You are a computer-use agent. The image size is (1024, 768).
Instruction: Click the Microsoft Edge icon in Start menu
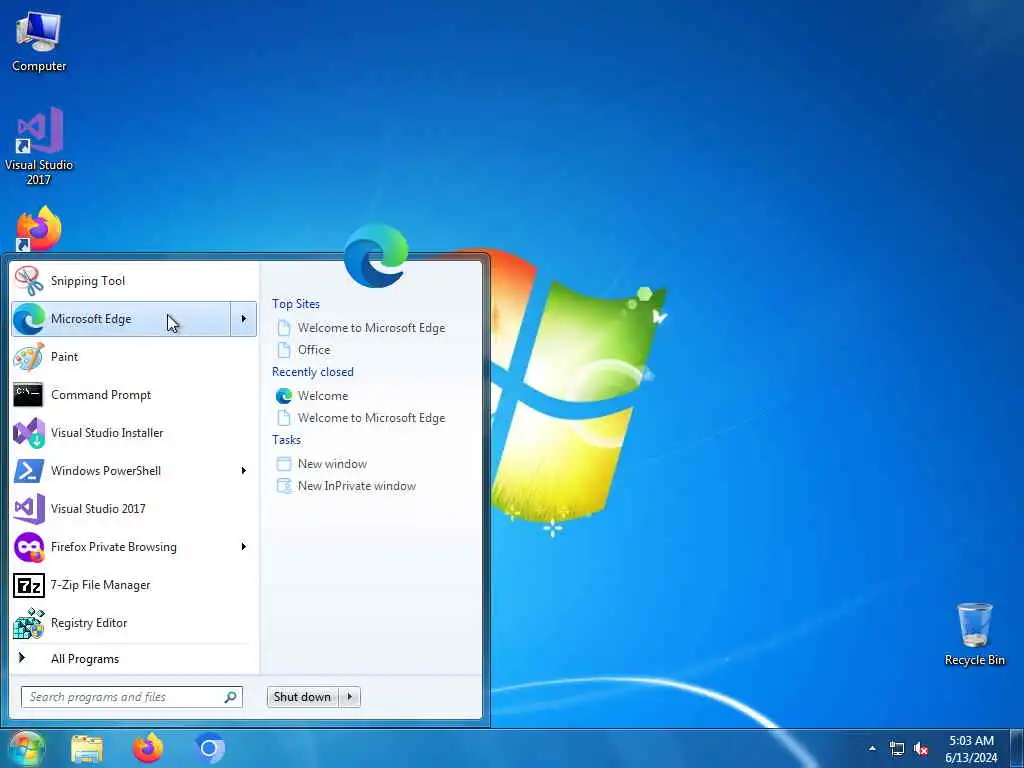(x=29, y=319)
